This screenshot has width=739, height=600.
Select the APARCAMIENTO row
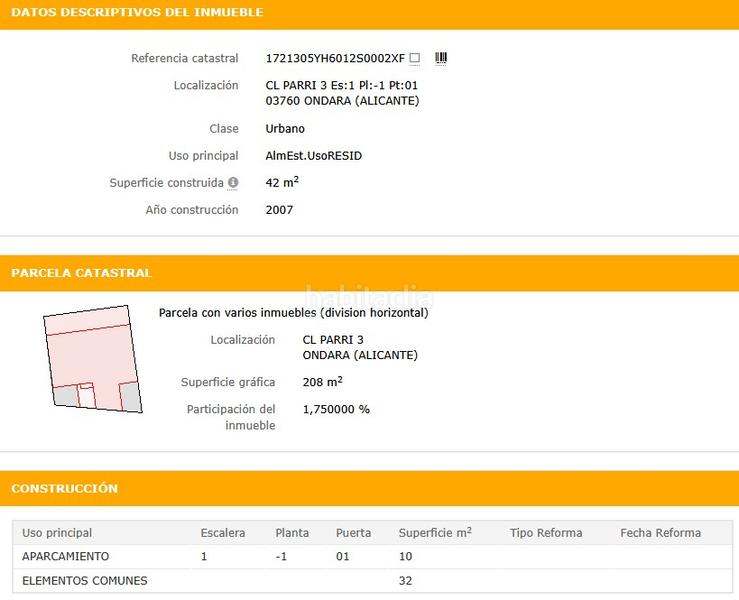[x=372, y=557]
